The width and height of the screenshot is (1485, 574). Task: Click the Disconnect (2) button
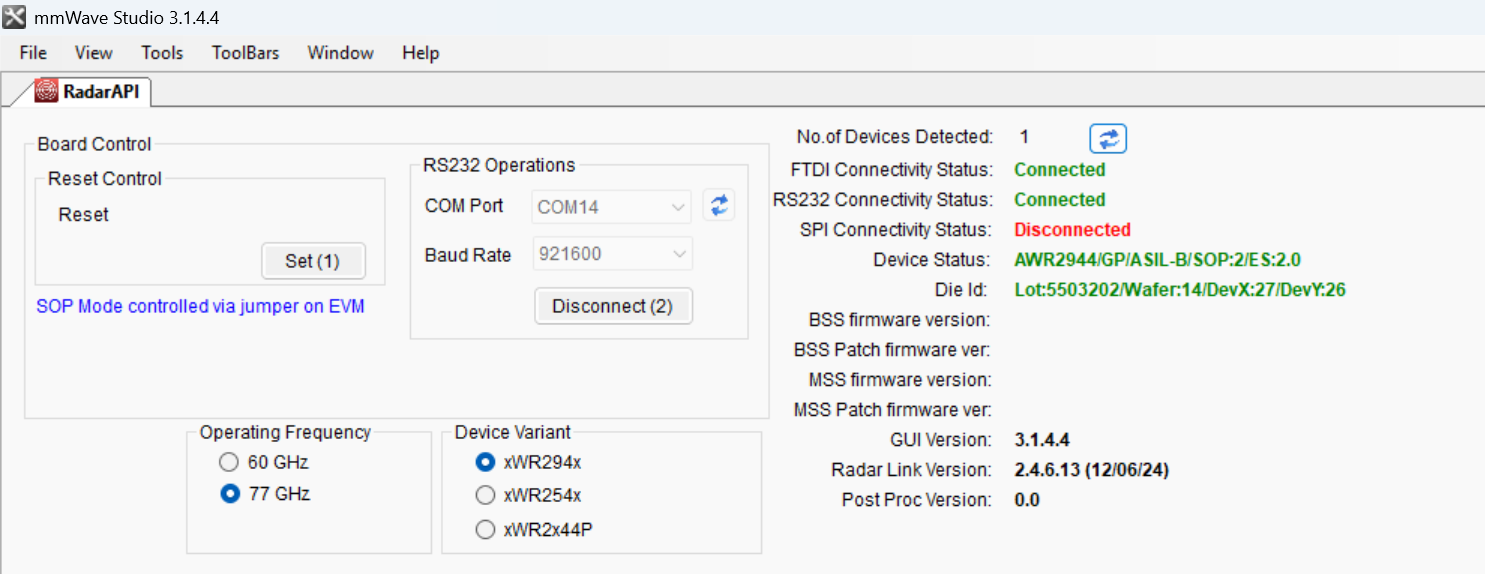click(x=613, y=306)
